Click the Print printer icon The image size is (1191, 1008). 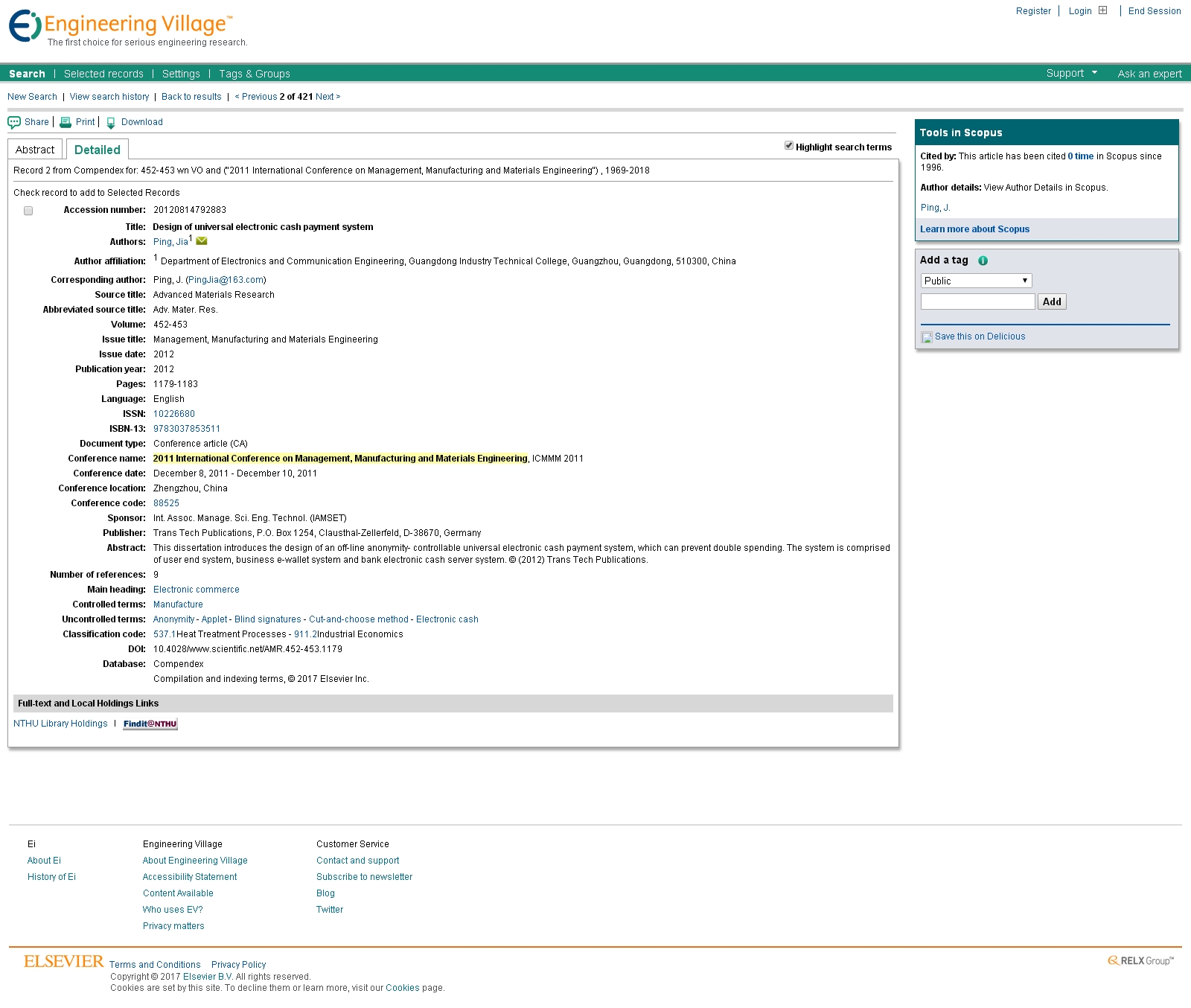66,122
